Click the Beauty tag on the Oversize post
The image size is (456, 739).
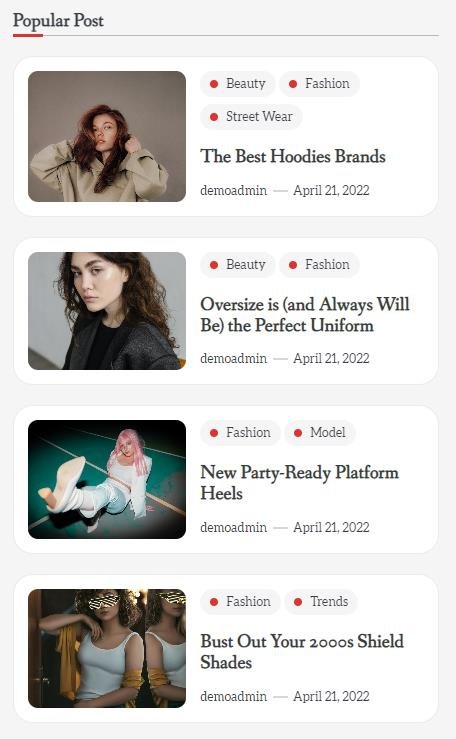(237, 265)
